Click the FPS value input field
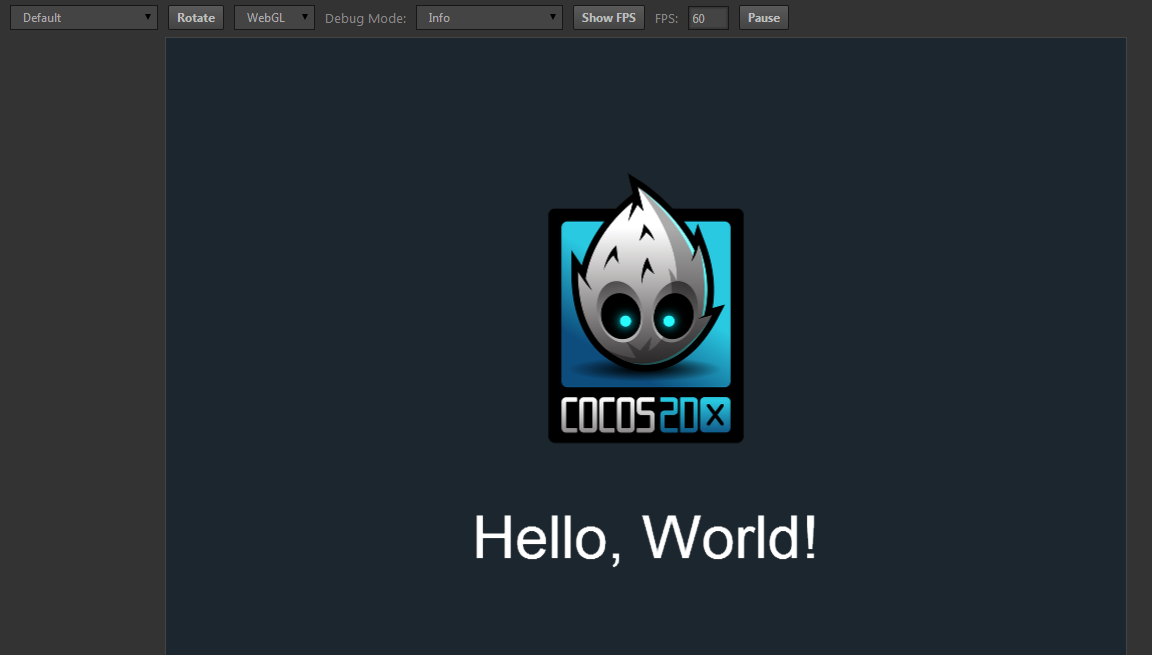The height and width of the screenshot is (655, 1152). [x=708, y=18]
